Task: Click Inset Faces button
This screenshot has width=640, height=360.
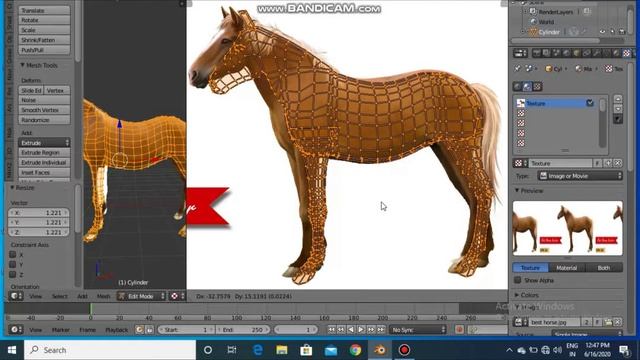Action: (44, 173)
